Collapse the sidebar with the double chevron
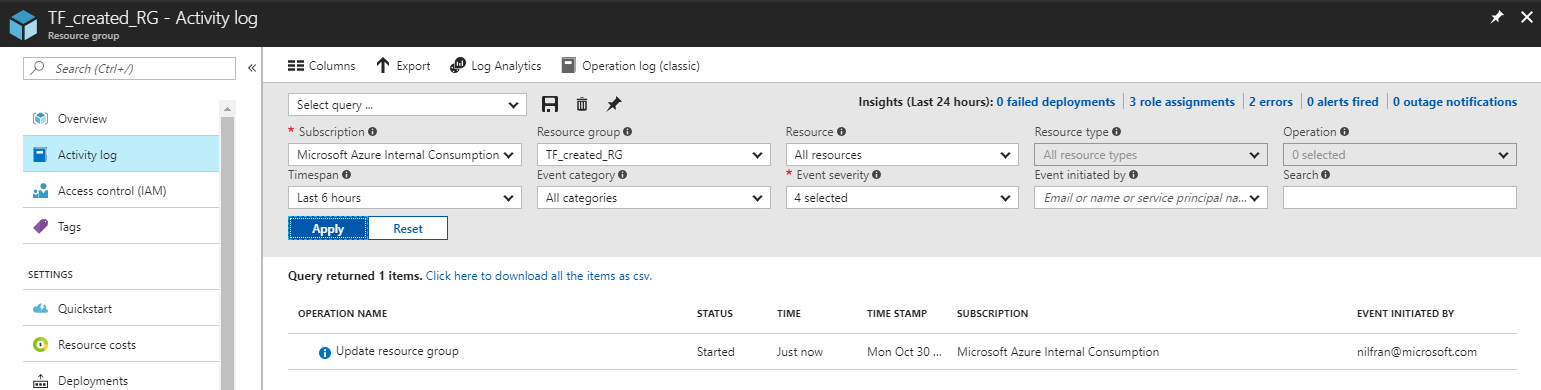Image resolution: width=1541 pixels, height=390 pixels. point(252,68)
